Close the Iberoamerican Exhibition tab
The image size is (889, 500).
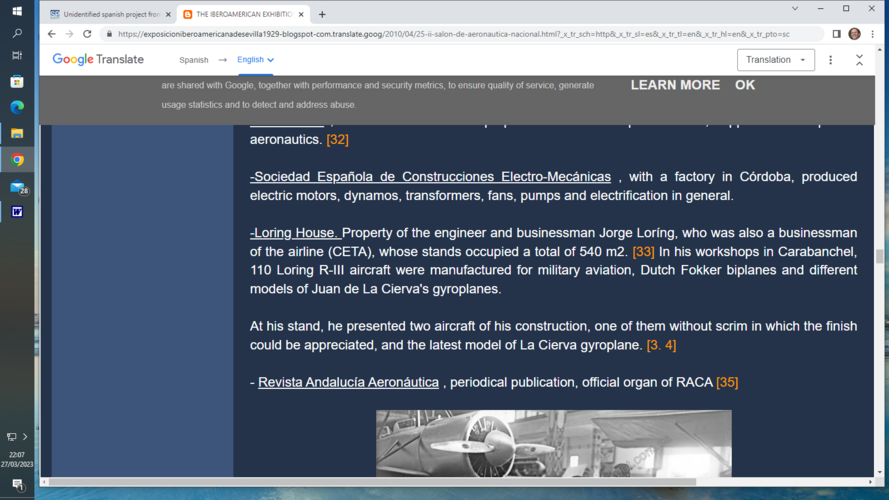tap(301, 15)
